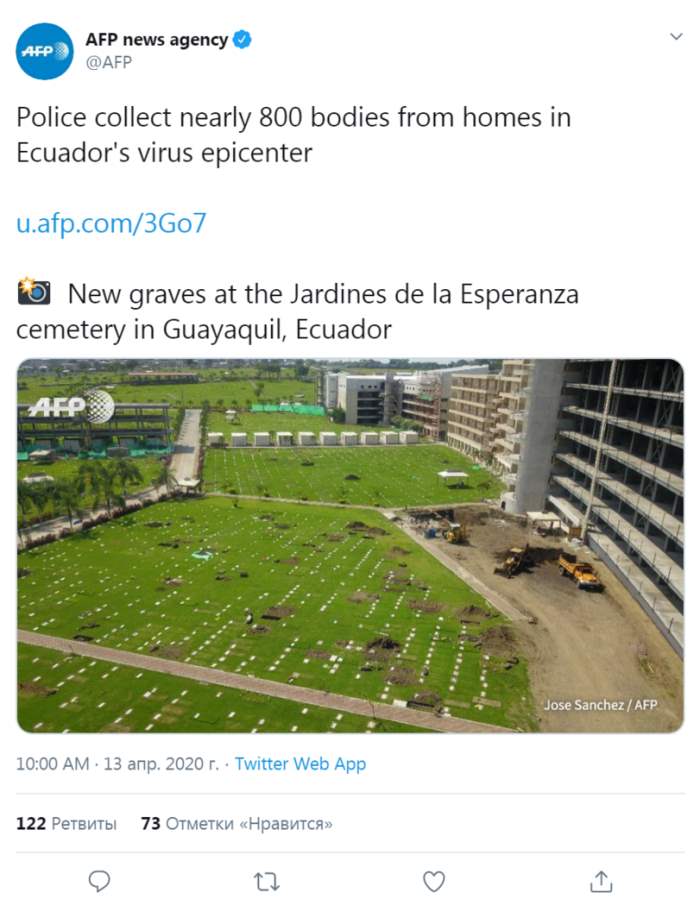Image resolution: width=700 pixels, height=905 pixels.
Task: Open AFP news agency profile name
Action: (156, 41)
